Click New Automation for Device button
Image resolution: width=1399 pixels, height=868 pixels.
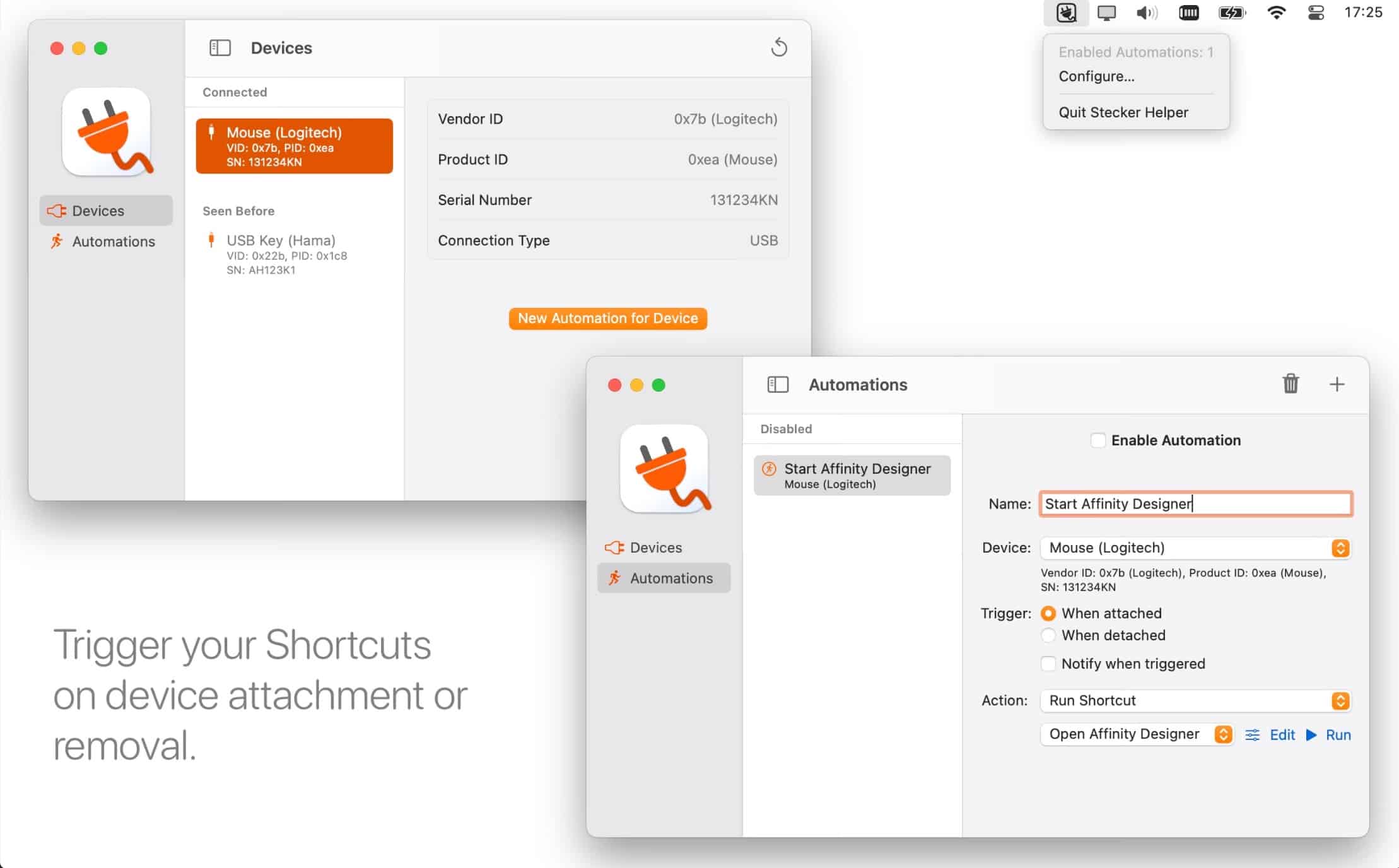[608, 319]
